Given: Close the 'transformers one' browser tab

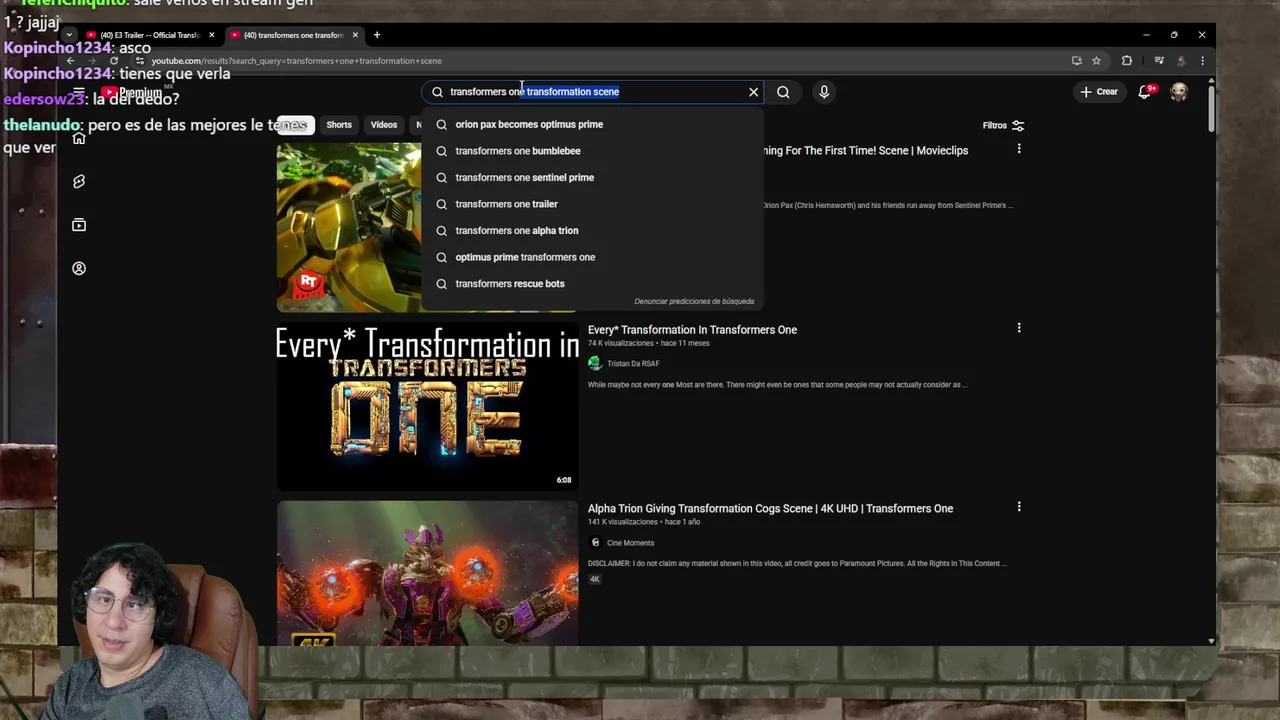Looking at the screenshot, I should click(355, 35).
